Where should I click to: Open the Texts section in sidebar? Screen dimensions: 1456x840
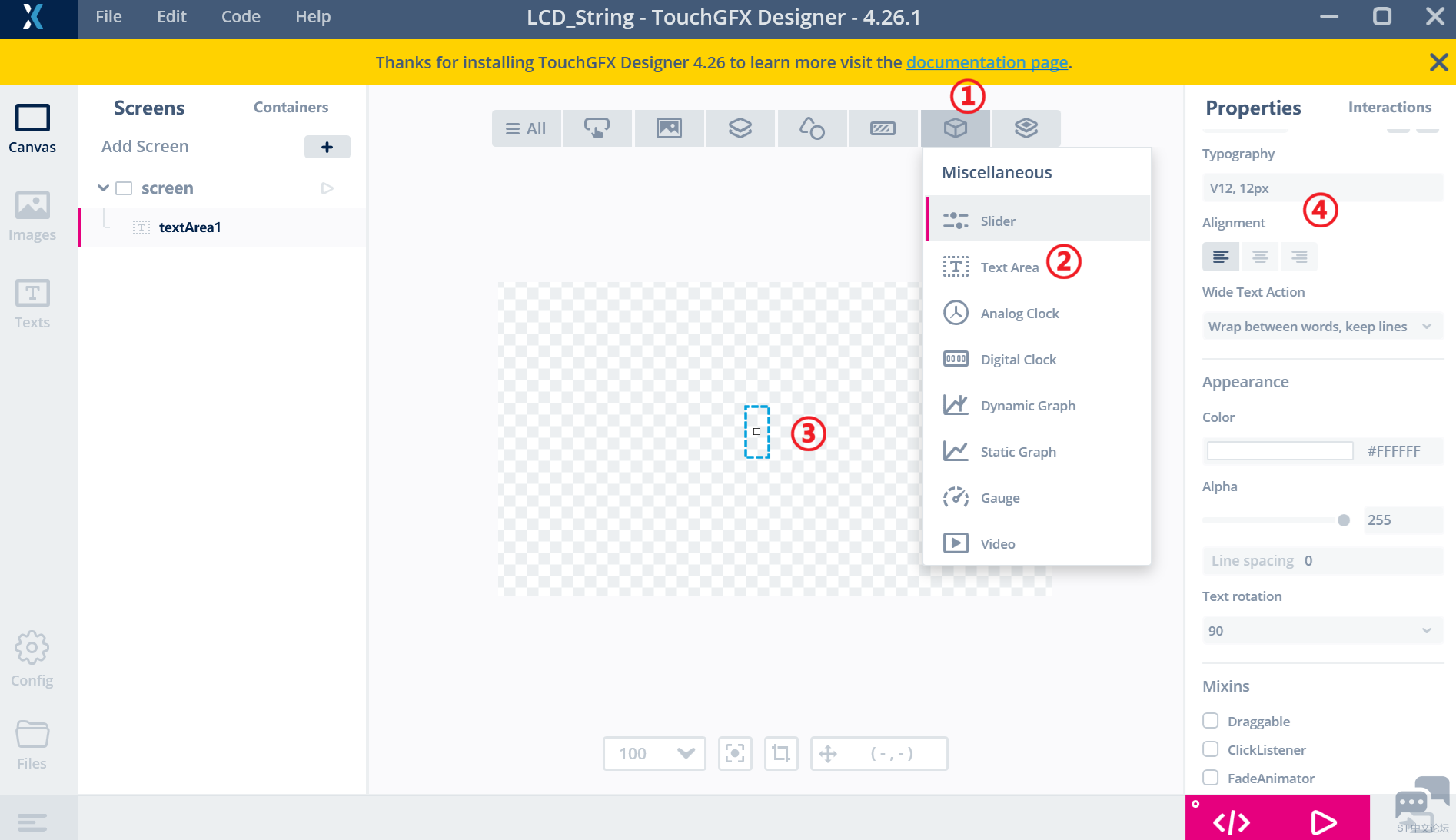(32, 304)
